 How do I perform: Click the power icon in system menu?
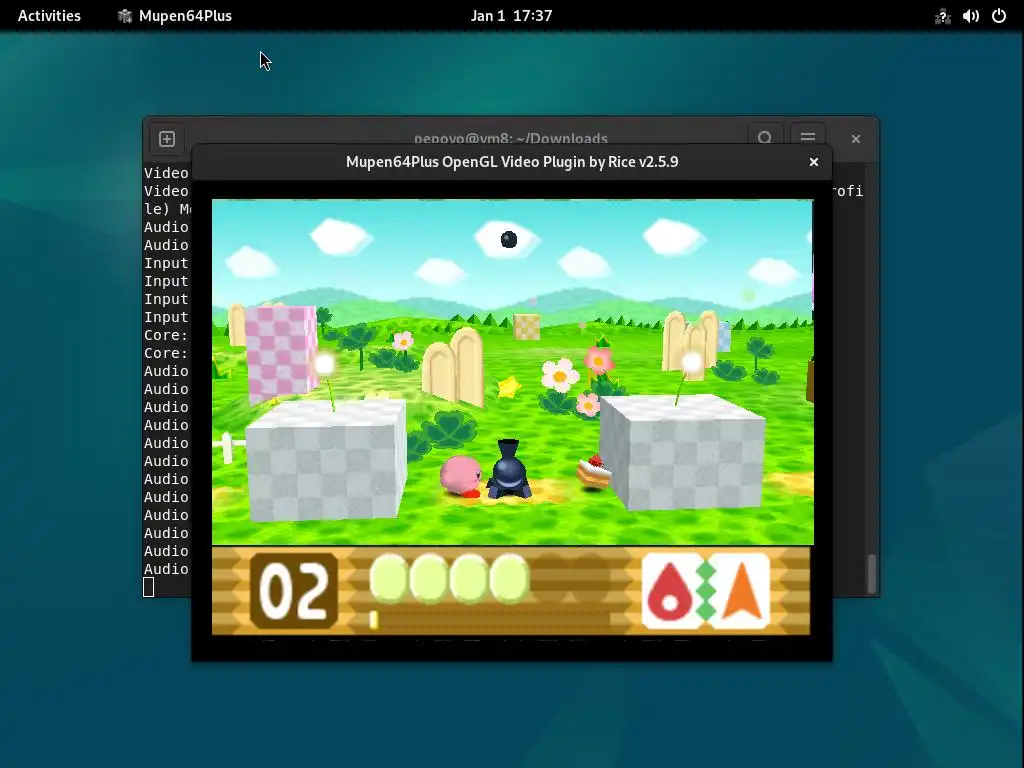[999, 16]
